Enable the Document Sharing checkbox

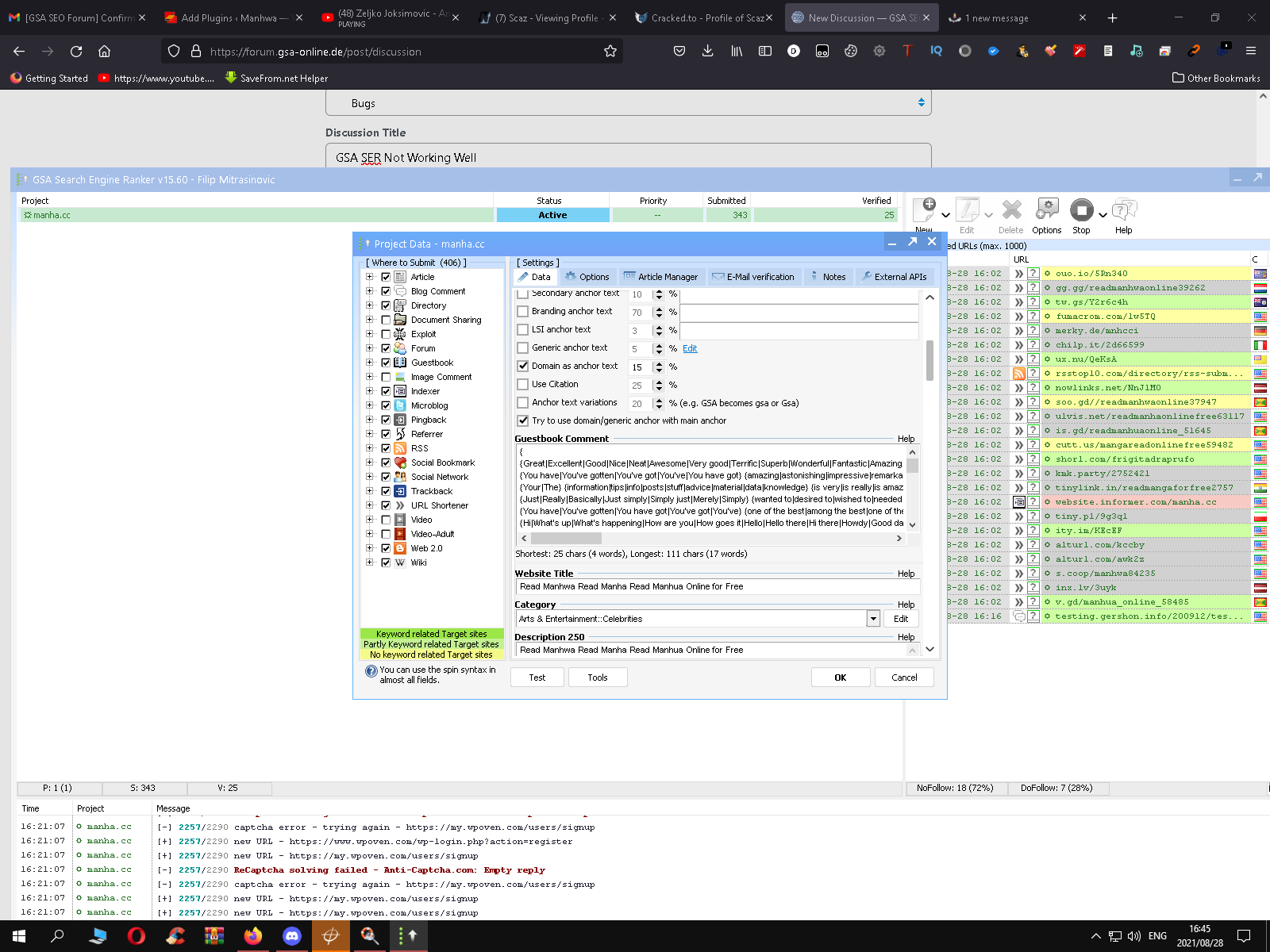[x=386, y=320]
